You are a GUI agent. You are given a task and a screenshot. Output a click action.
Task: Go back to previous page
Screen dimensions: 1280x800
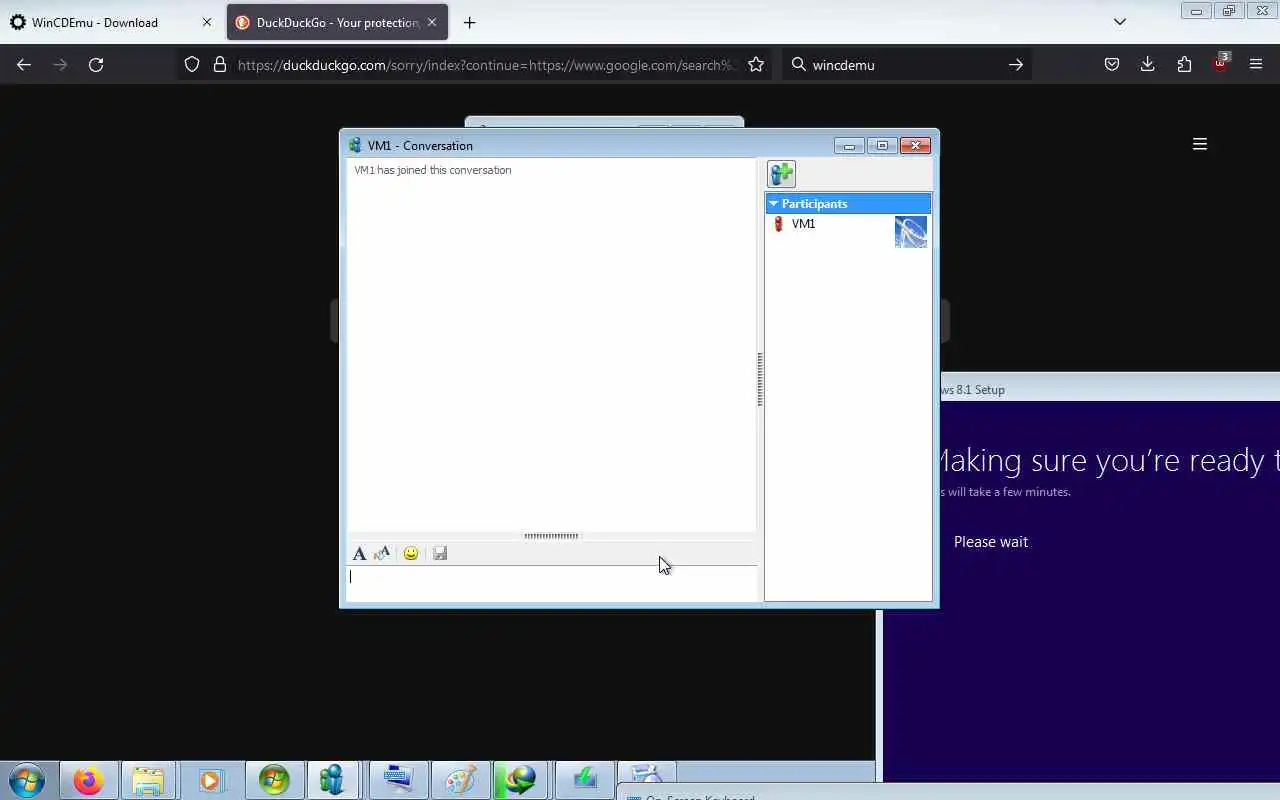point(24,64)
